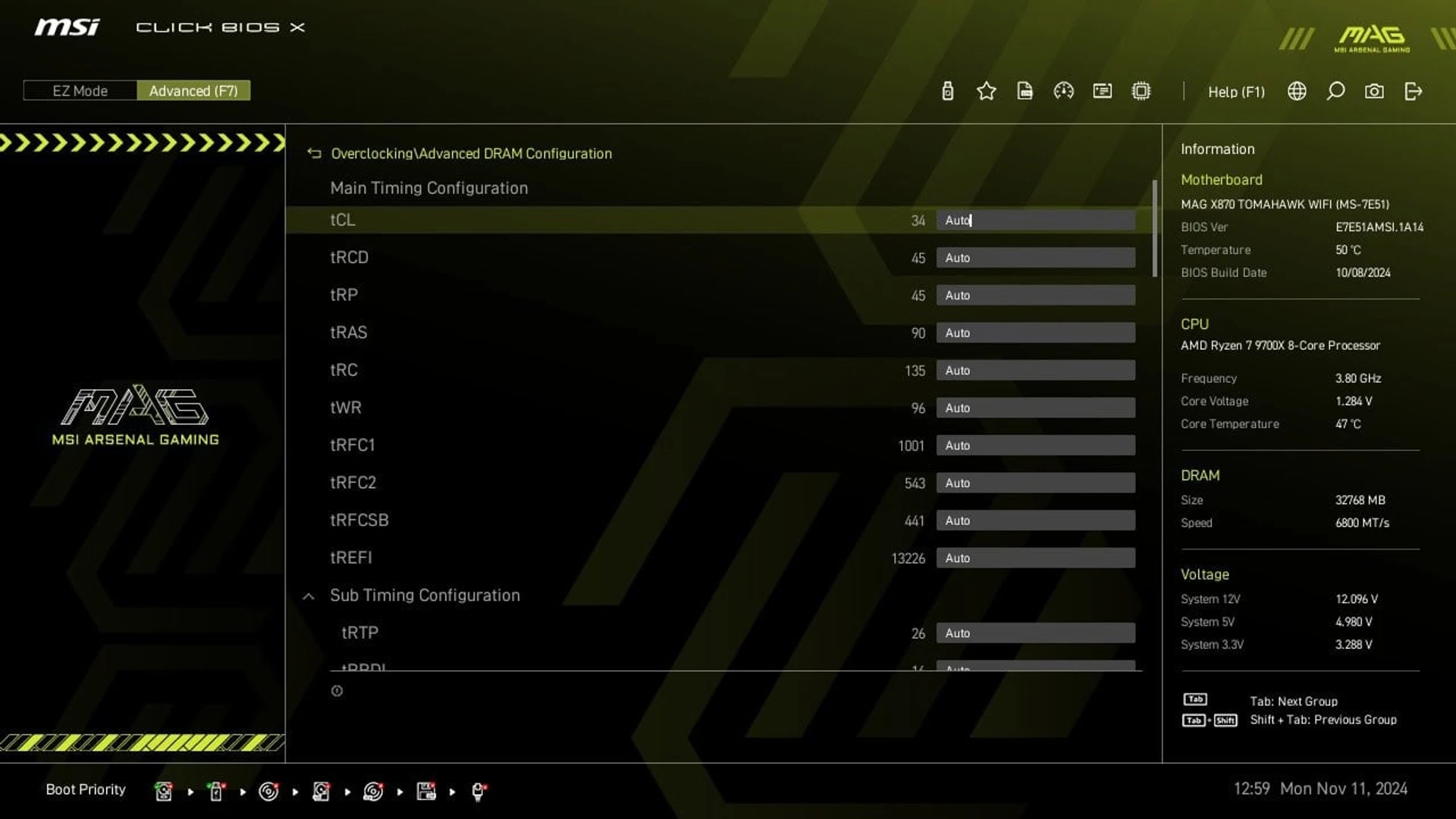Viewport: 1456px width, 819px height.
Task: Click the Motherboard heading in Information panel
Action: (x=1221, y=180)
